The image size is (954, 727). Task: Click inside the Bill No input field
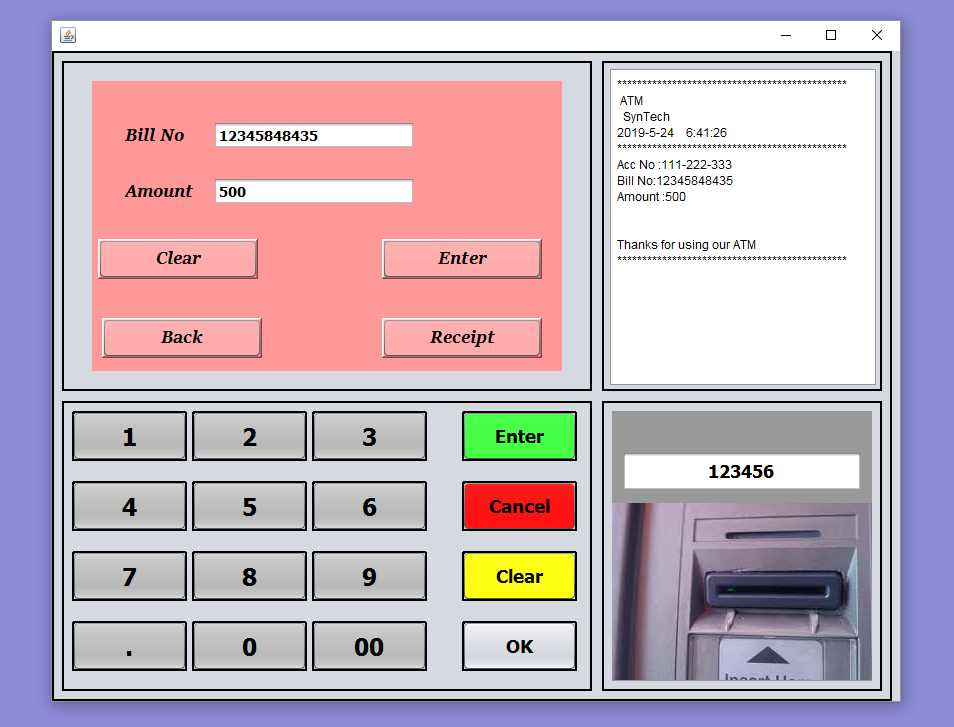point(313,135)
